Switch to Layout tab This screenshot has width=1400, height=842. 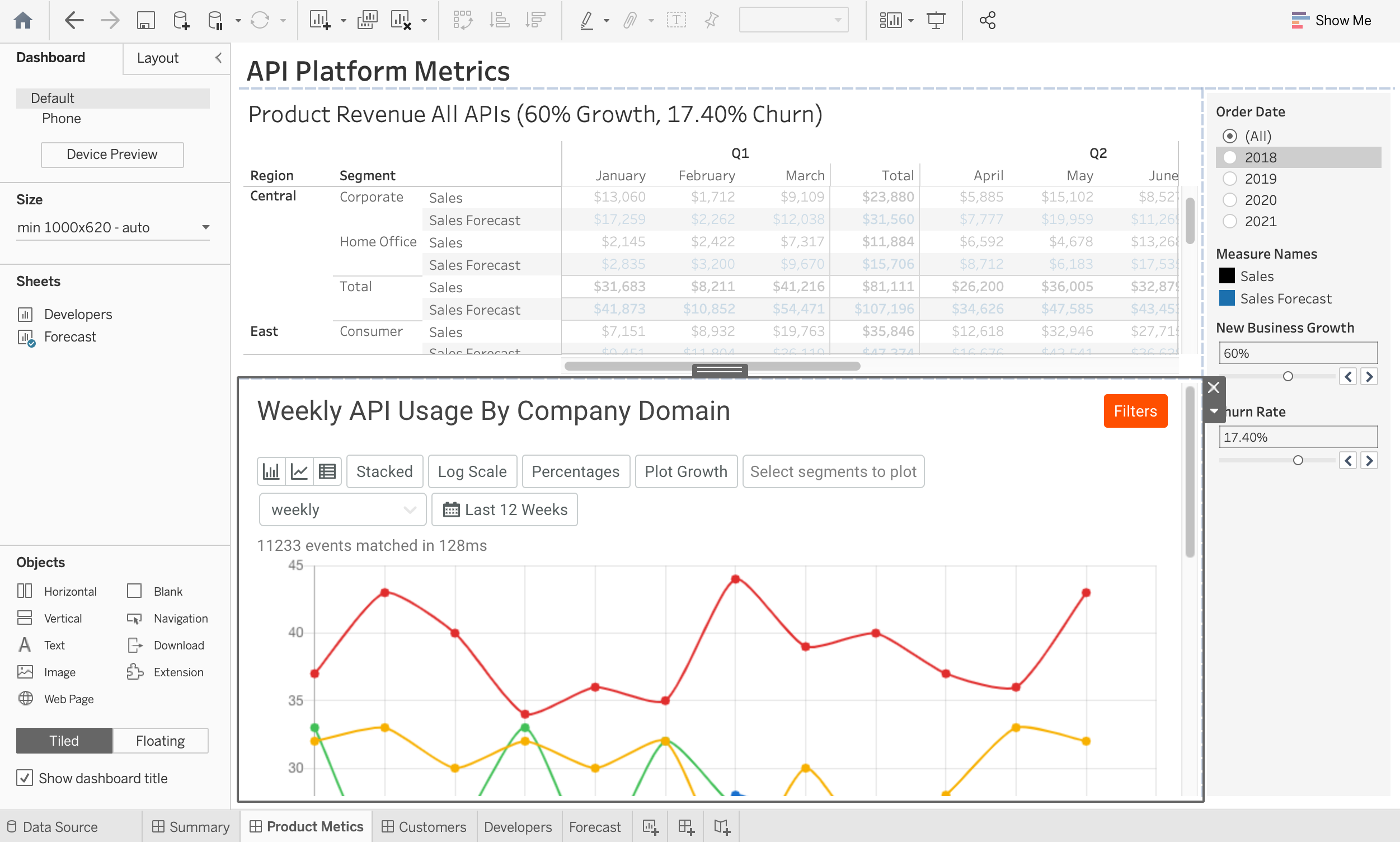[158, 58]
